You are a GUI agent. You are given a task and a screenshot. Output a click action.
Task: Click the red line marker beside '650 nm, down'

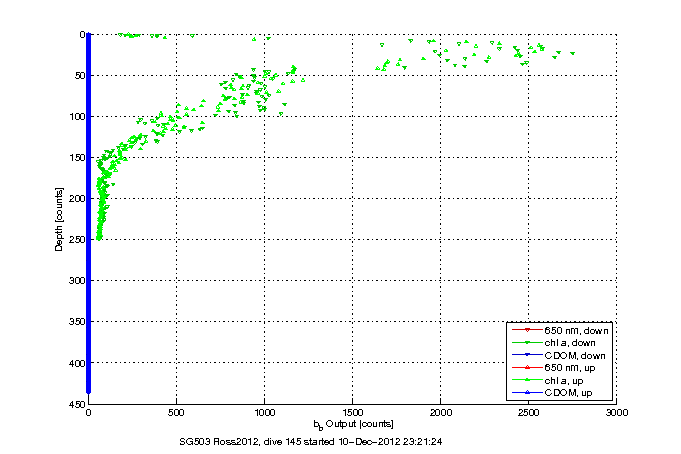pos(527,330)
